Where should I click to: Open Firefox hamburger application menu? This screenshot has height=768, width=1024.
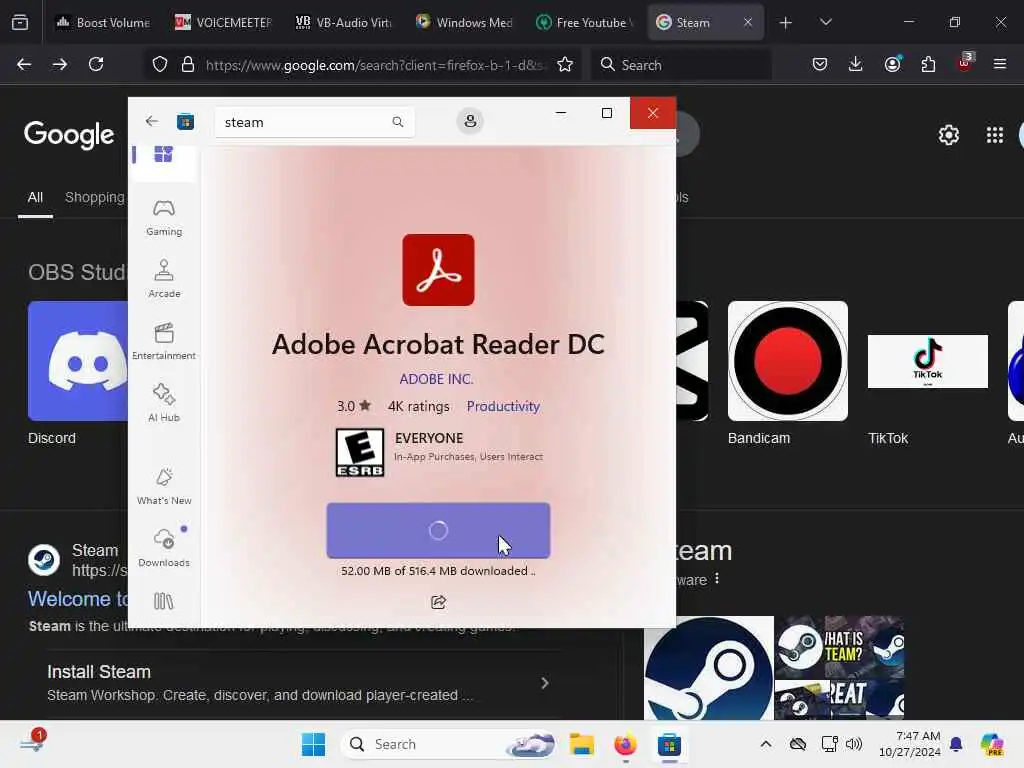[x=1000, y=64]
